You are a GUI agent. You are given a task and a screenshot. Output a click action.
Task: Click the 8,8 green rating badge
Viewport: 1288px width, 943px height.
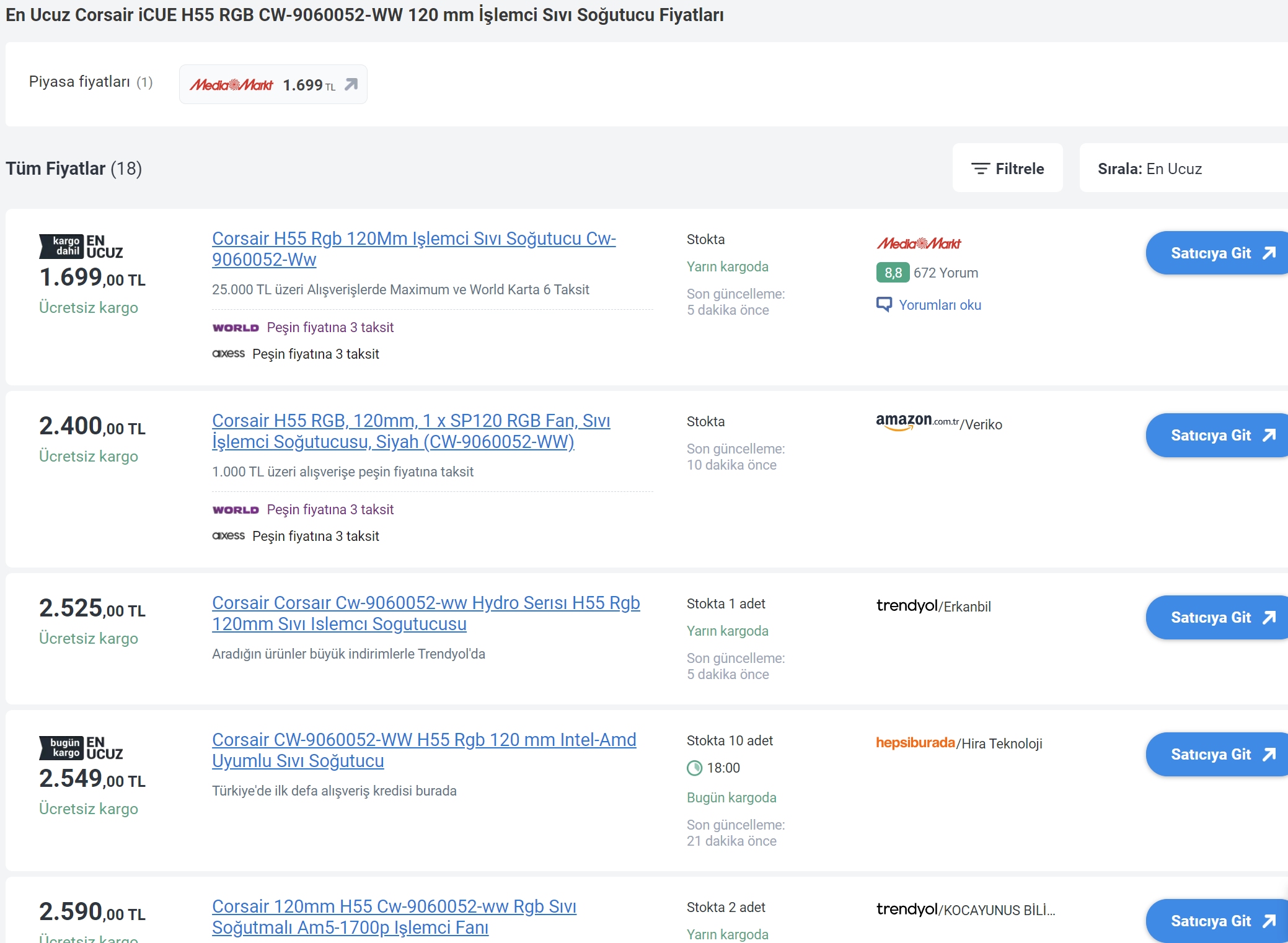tap(893, 273)
